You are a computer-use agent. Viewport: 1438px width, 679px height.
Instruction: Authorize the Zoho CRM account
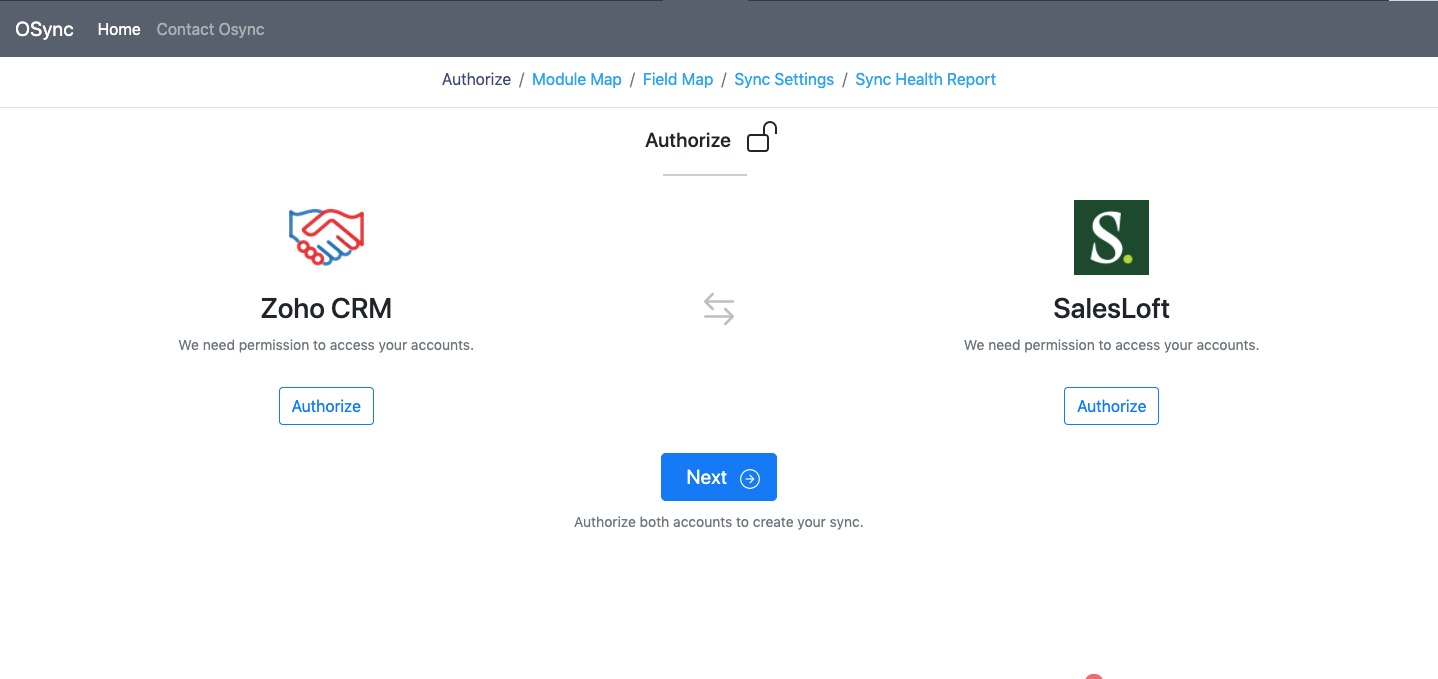click(x=326, y=406)
